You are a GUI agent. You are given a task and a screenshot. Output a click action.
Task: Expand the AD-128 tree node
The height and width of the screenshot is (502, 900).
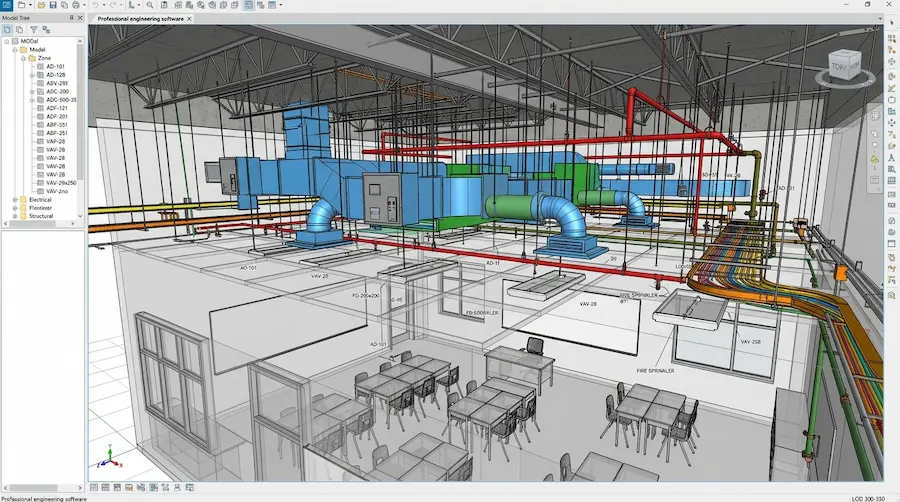coord(32,75)
